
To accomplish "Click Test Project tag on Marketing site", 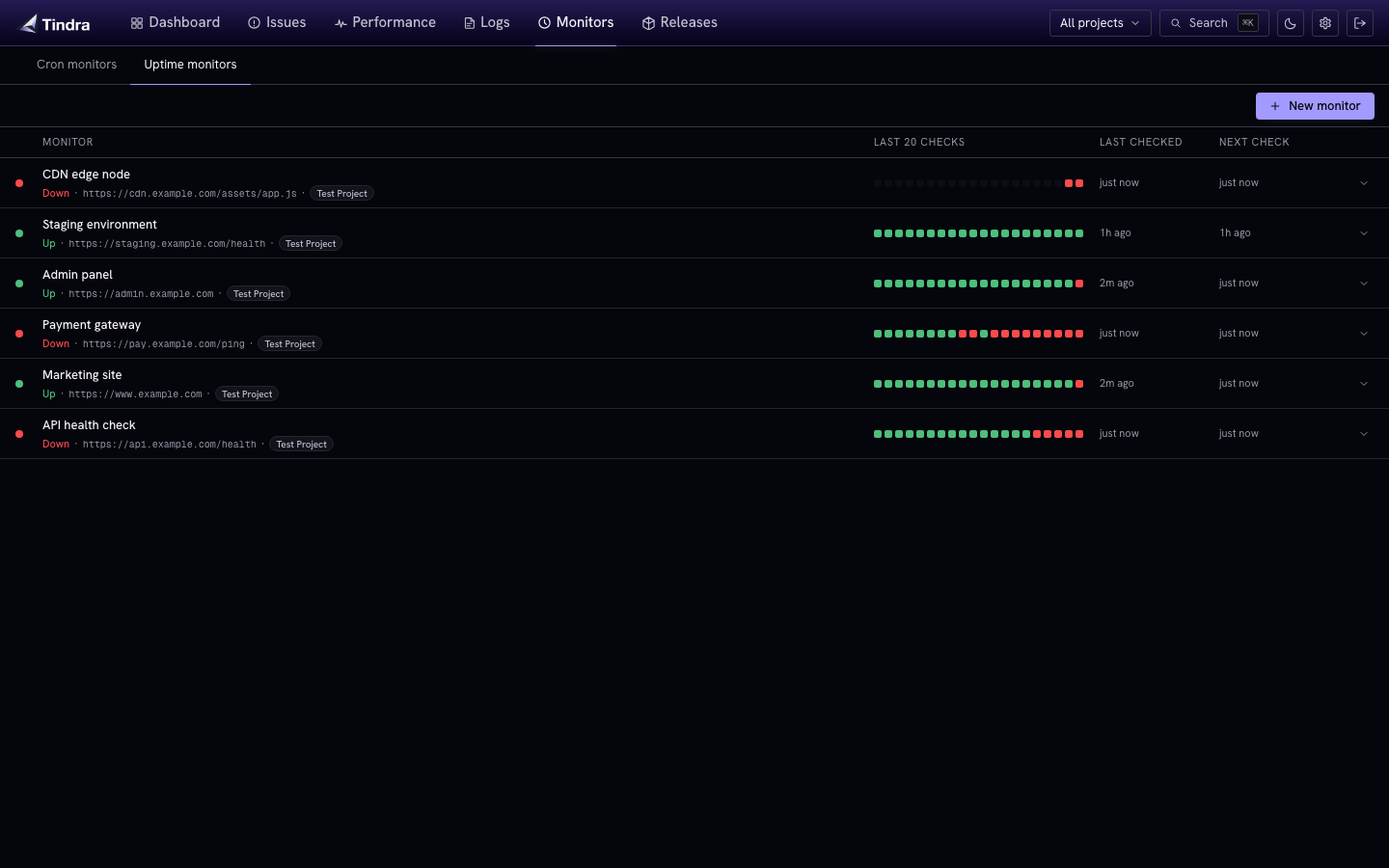I will point(247,394).
